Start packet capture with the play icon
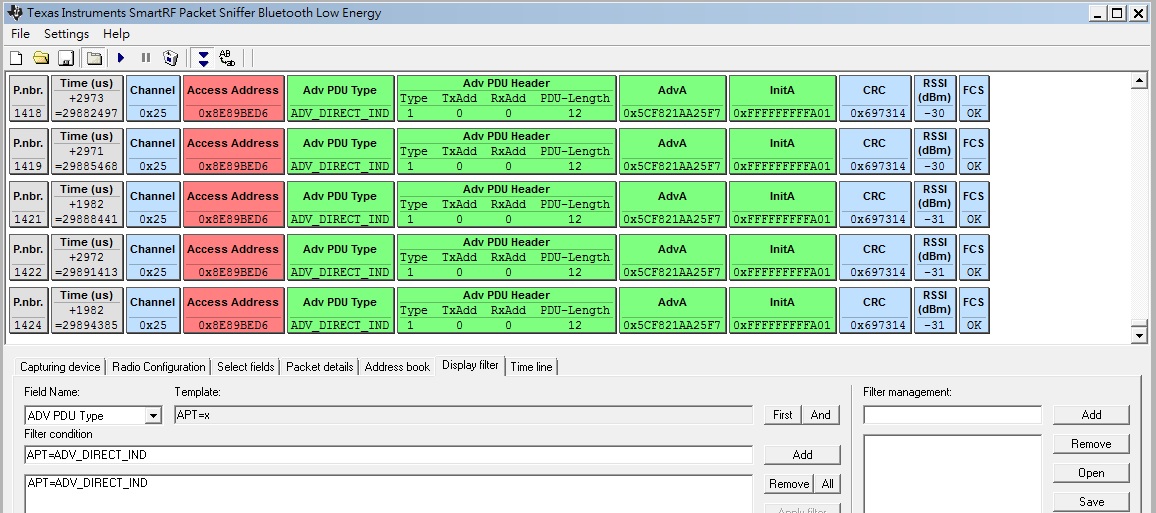The image size is (1156, 513). click(121, 57)
